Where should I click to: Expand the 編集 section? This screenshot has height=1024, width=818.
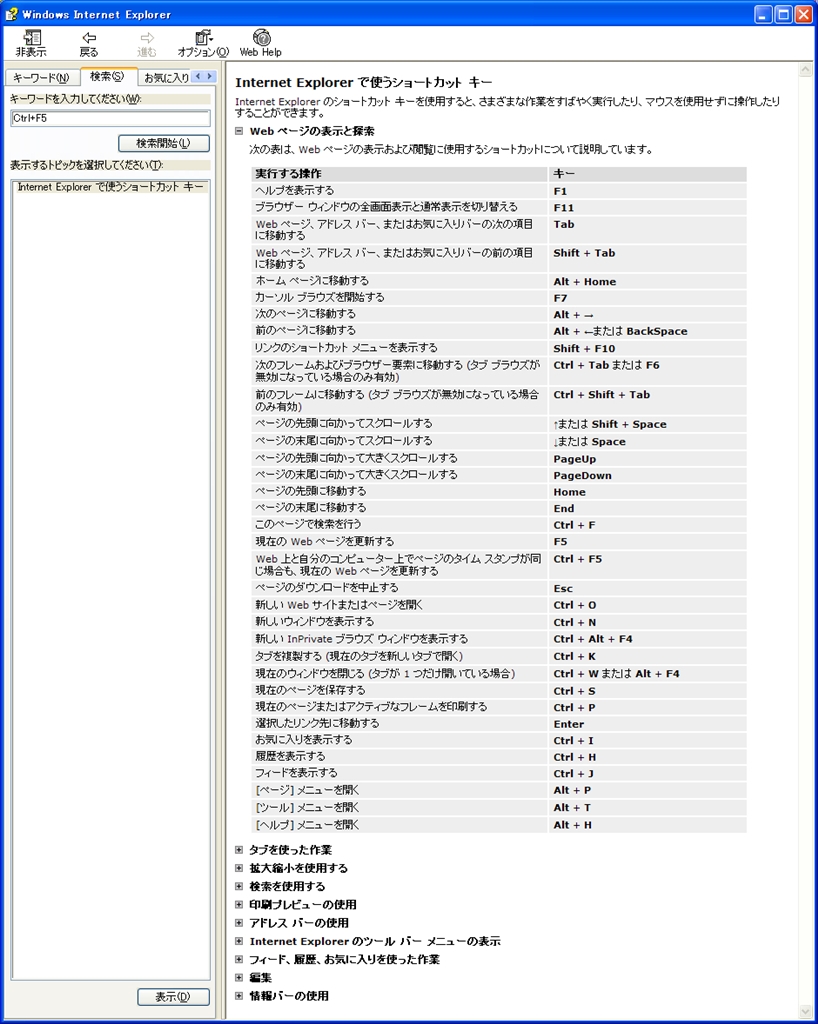(x=239, y=978)
